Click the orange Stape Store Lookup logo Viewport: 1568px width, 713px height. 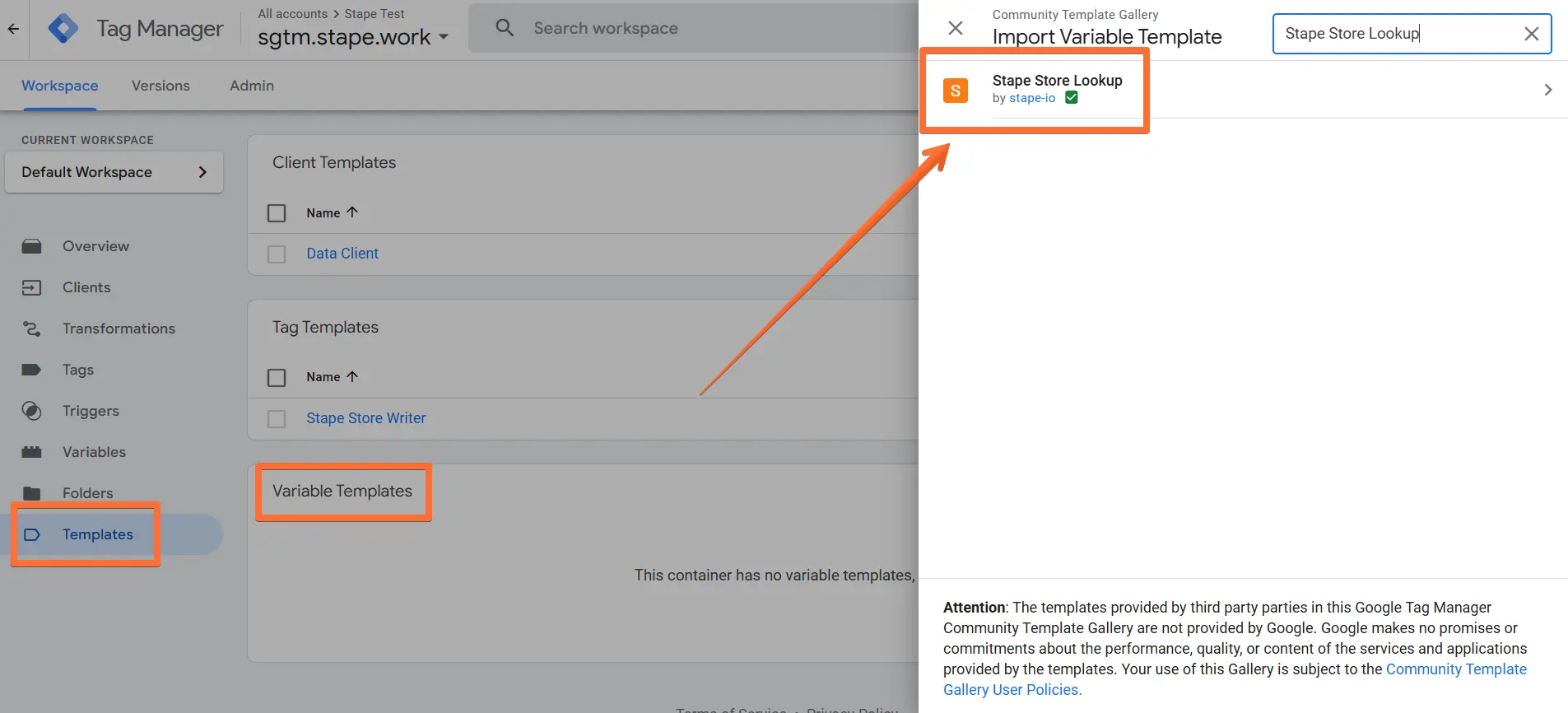pos(956,91)
